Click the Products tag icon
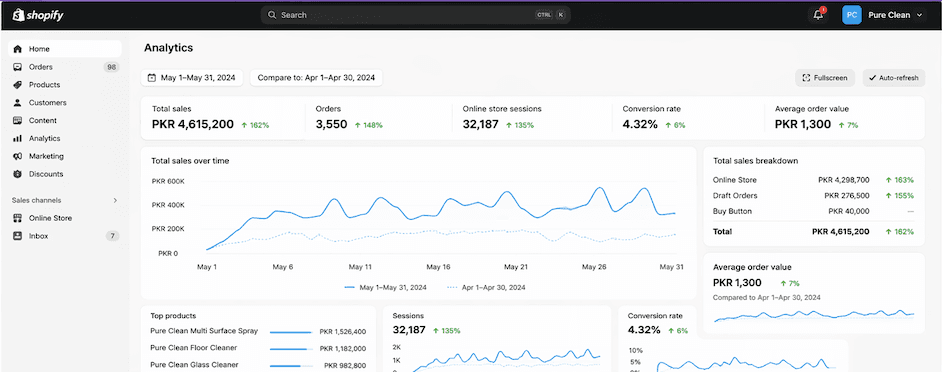 click(17, 85)
